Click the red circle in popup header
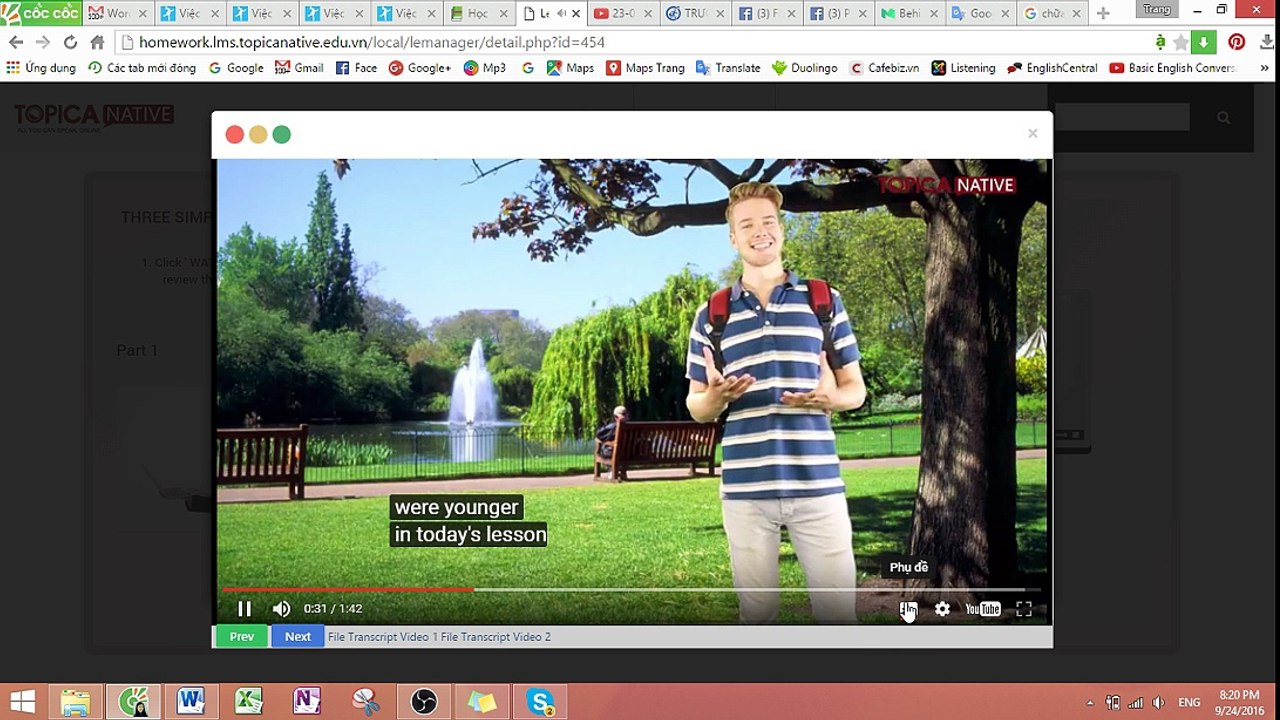This screenshot has height=720, width=1280. (234, 134)
